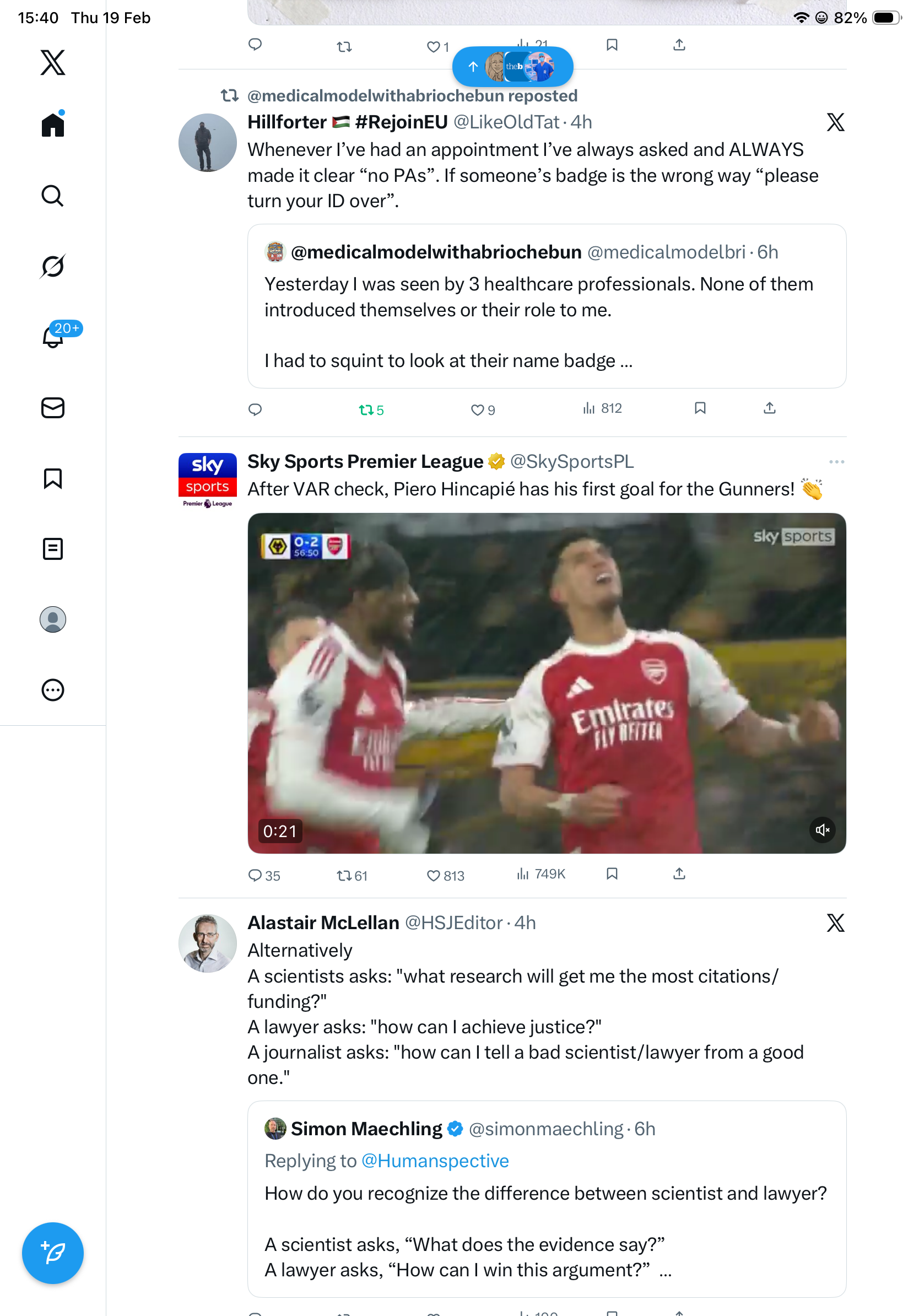Share the Sky Sports post

point(679,874)
